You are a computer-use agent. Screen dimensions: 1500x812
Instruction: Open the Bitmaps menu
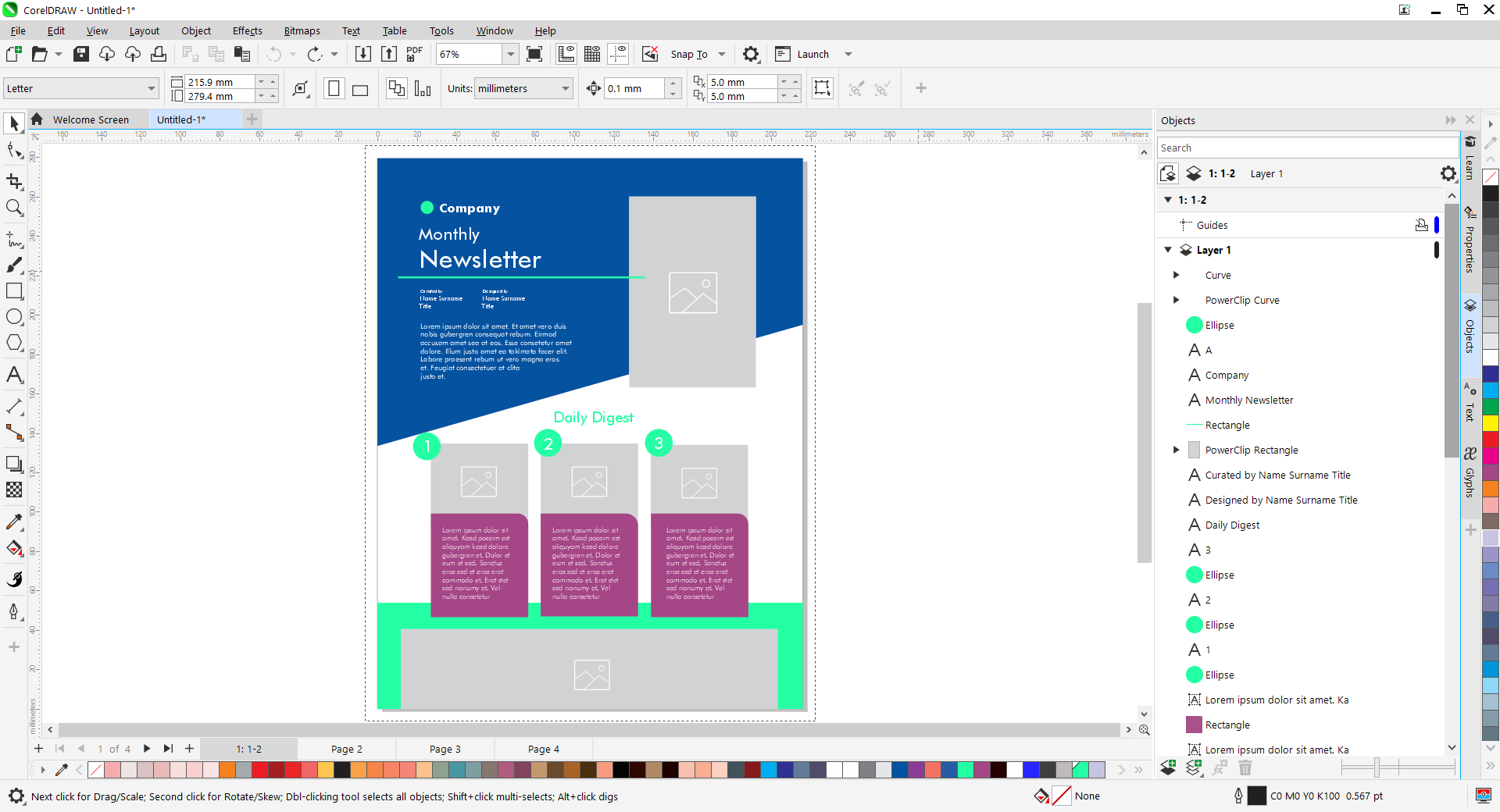[x=302, y=30]
